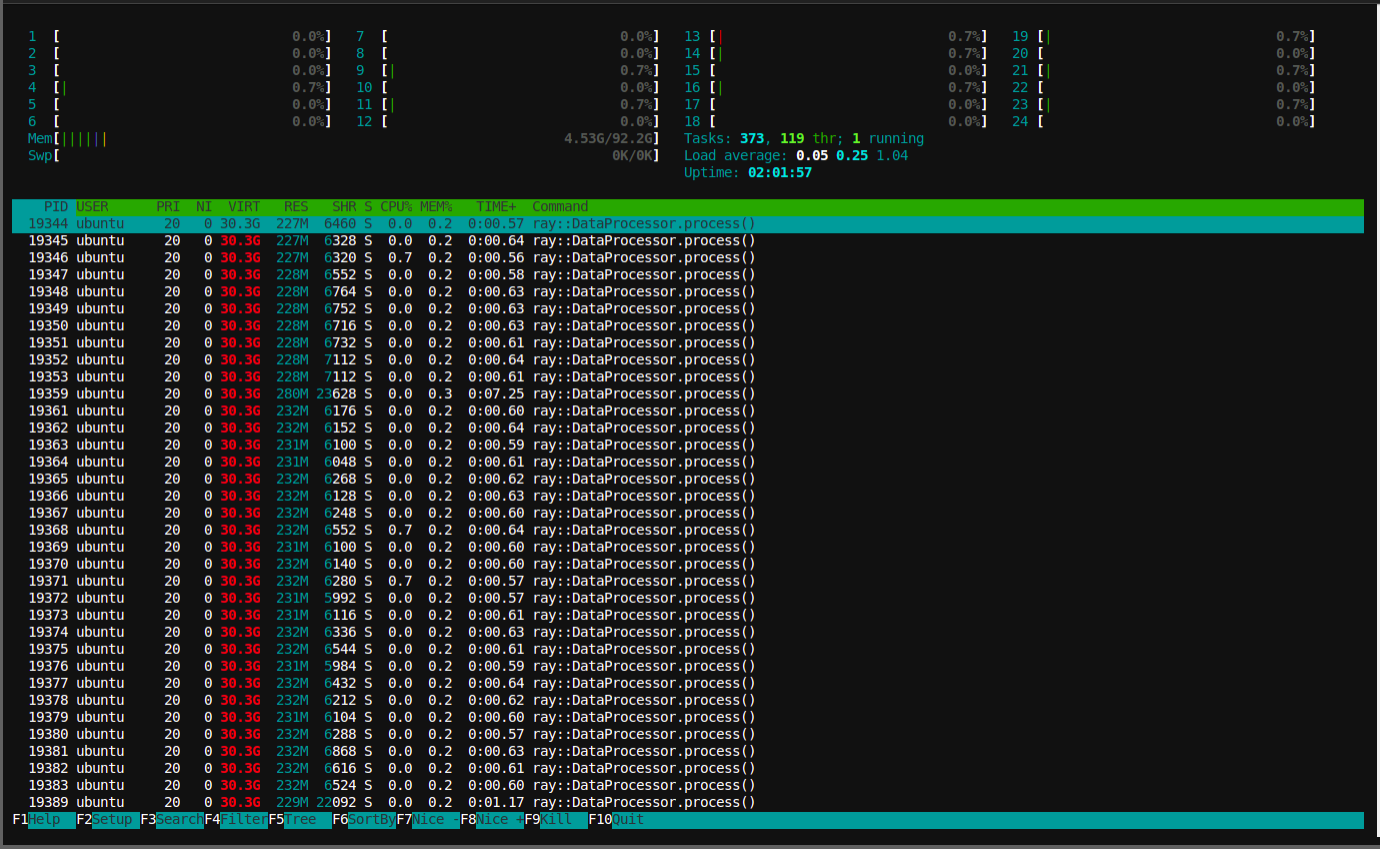Image resolution: width=1380 pixels, height=849 pixels.
Task: Choose F9 Kill in the function bar
Action: coord(556,820)
